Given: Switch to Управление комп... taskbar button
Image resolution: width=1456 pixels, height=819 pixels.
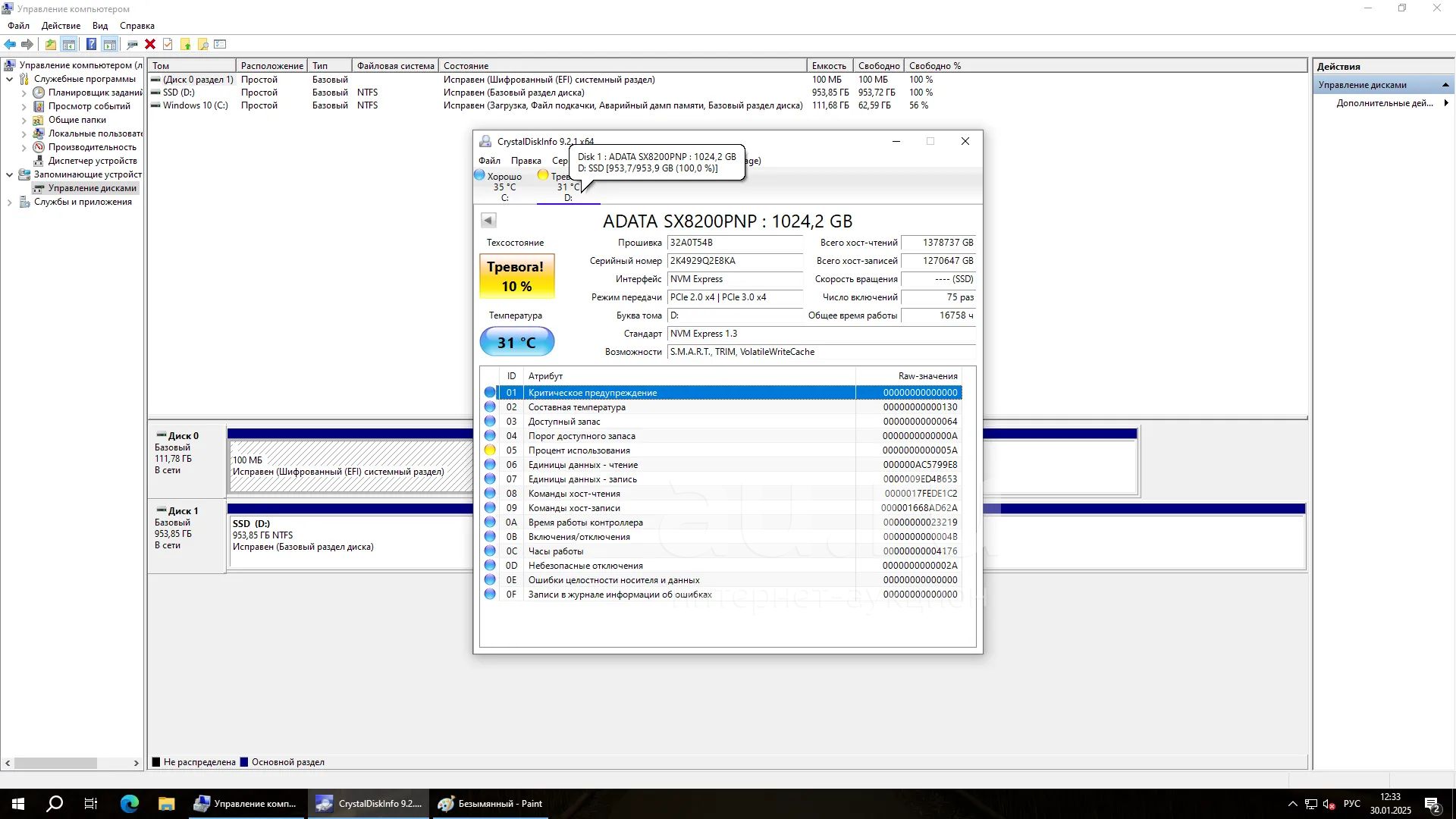Looking at the screenshot, I should (246, 804).
